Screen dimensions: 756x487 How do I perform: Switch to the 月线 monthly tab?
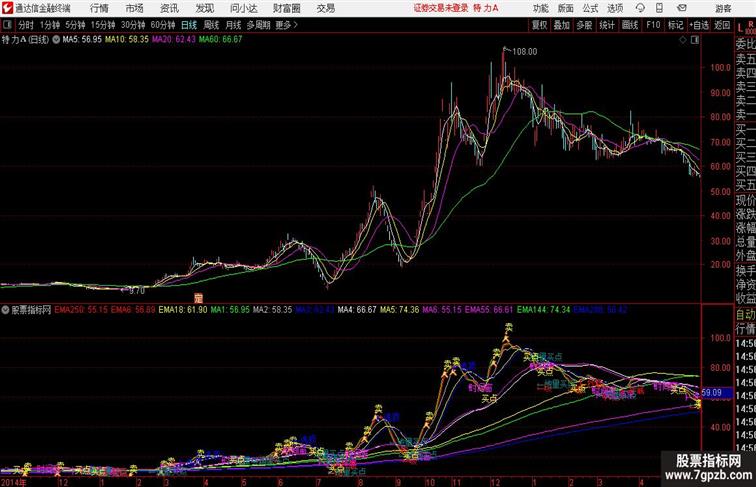pos(233,25)
